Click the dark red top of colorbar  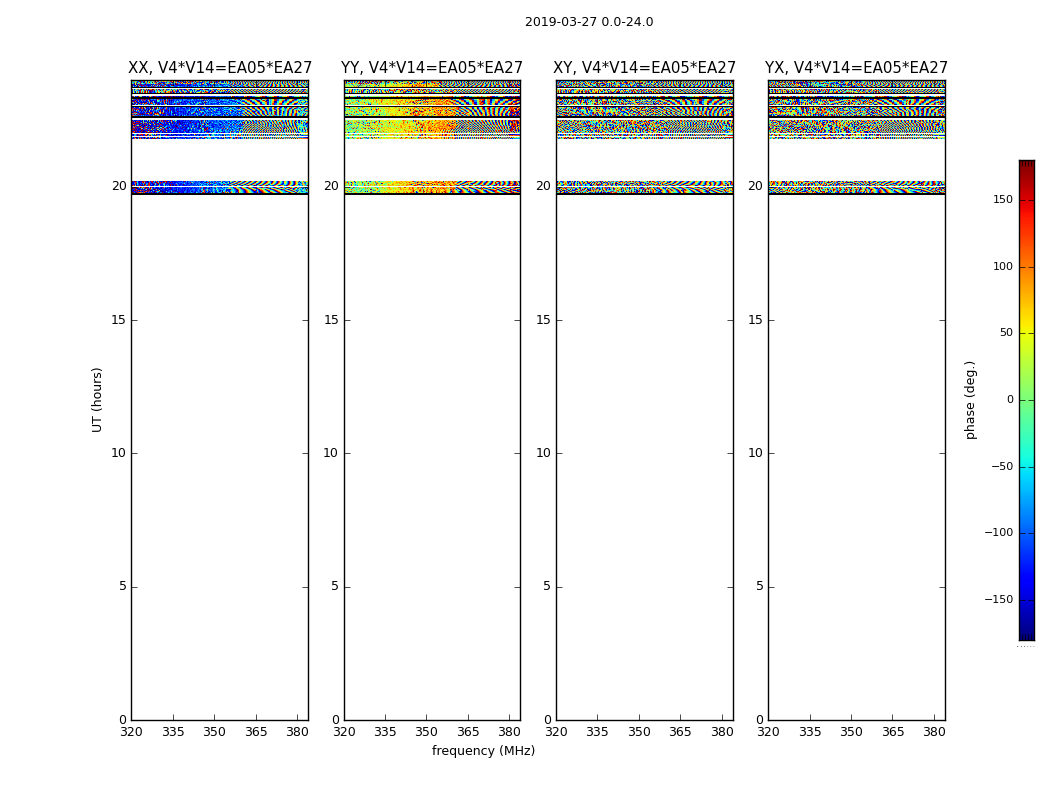pos(1026,165)
